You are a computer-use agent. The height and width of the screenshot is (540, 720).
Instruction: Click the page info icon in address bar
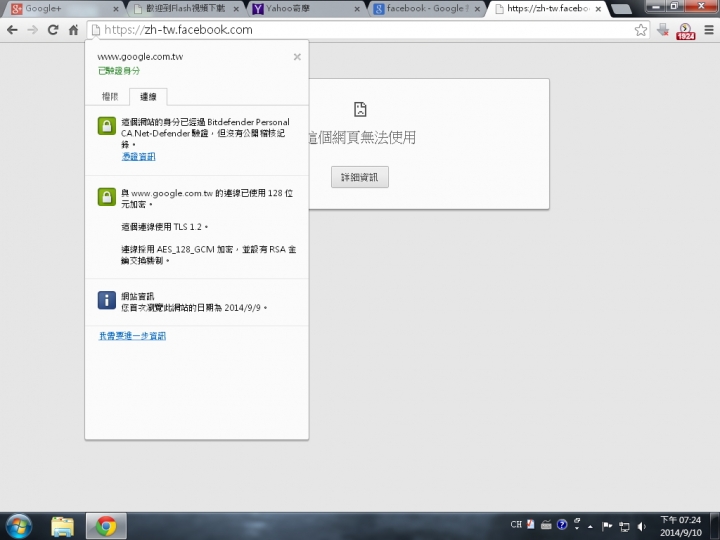point(96,30)
